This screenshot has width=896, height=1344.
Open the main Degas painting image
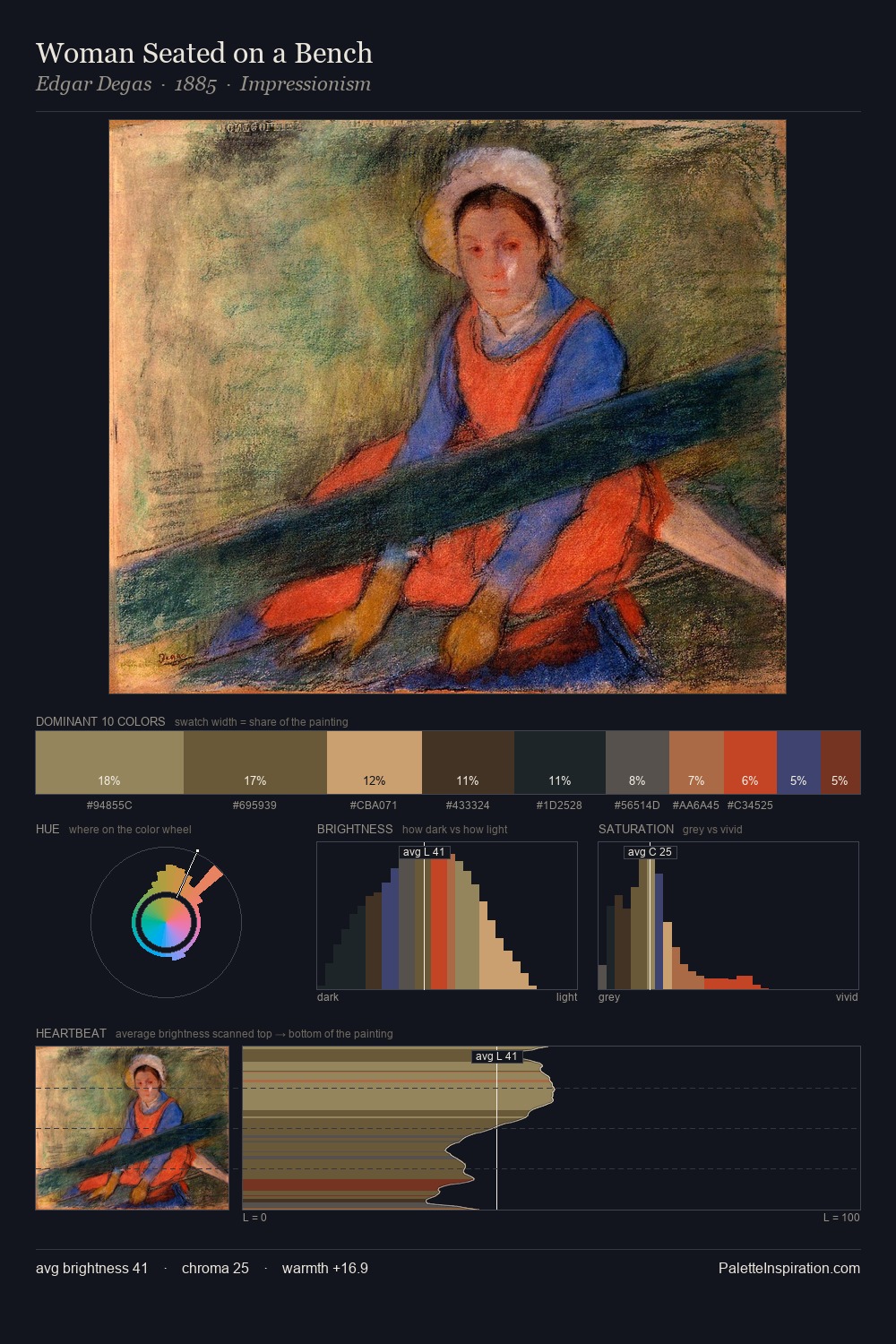tap(447, 407)
